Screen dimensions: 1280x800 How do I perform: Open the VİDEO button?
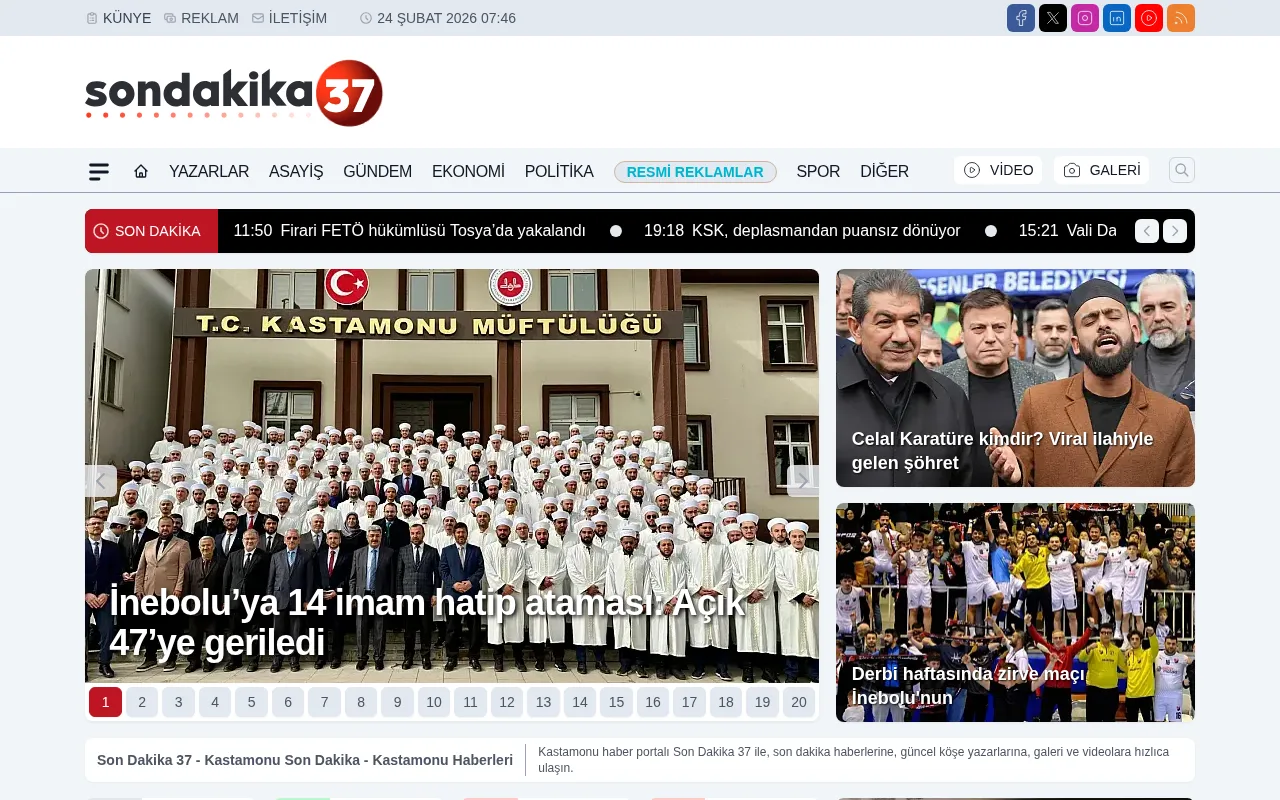click(x=997, y=170)
